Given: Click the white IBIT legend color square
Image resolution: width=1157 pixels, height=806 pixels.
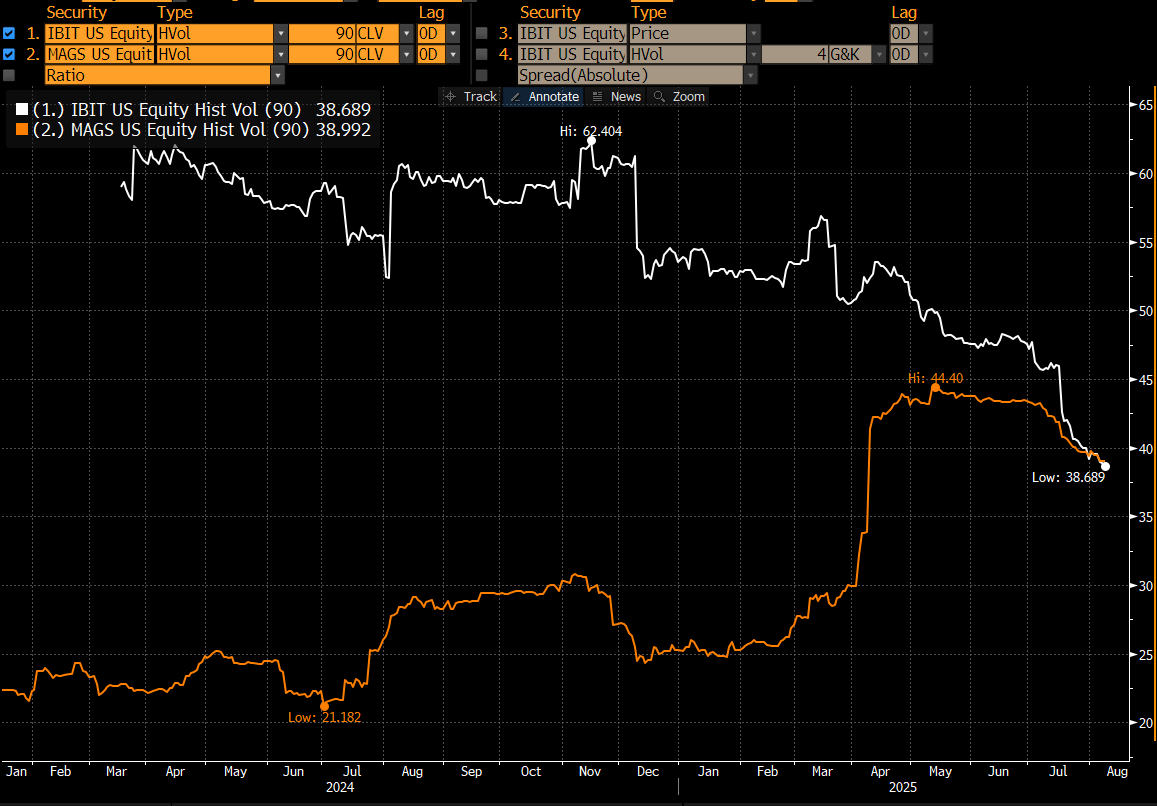Looking at the screenshot, I should [x=21, y=109].
